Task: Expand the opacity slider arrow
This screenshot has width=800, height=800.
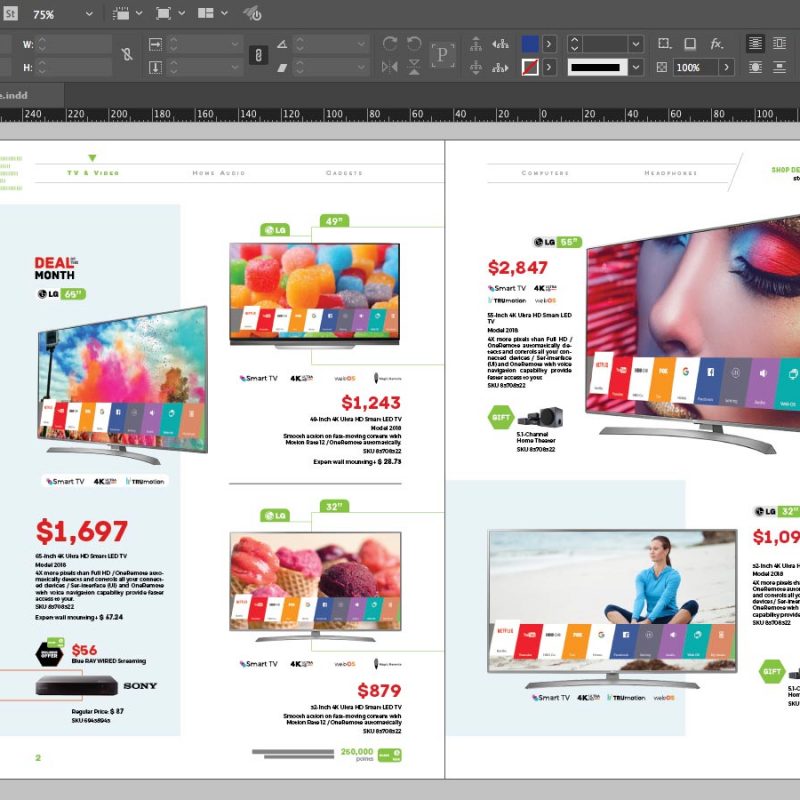Action: [727, 67]
